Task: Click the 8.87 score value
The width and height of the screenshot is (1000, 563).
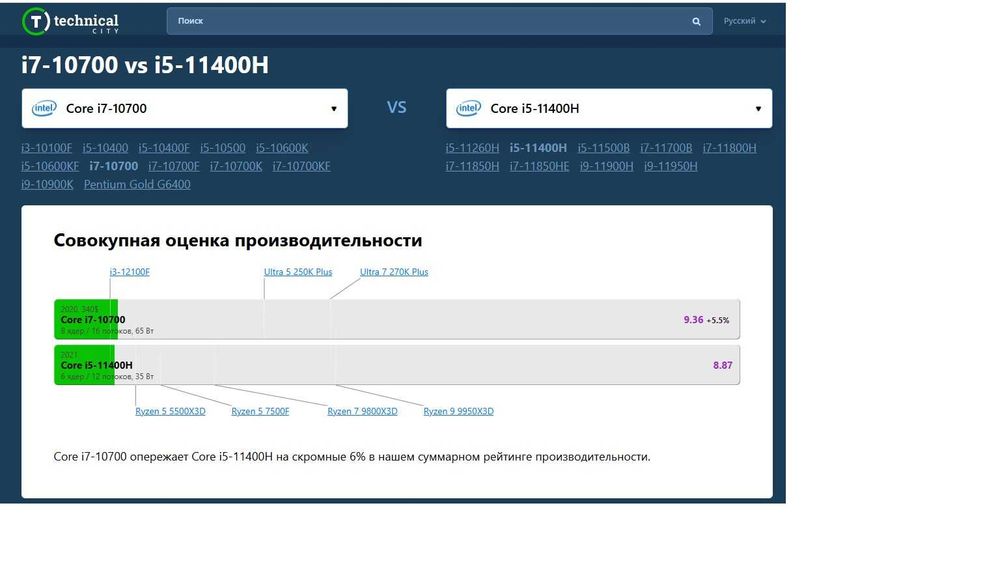Action: [x=723, y=365]
